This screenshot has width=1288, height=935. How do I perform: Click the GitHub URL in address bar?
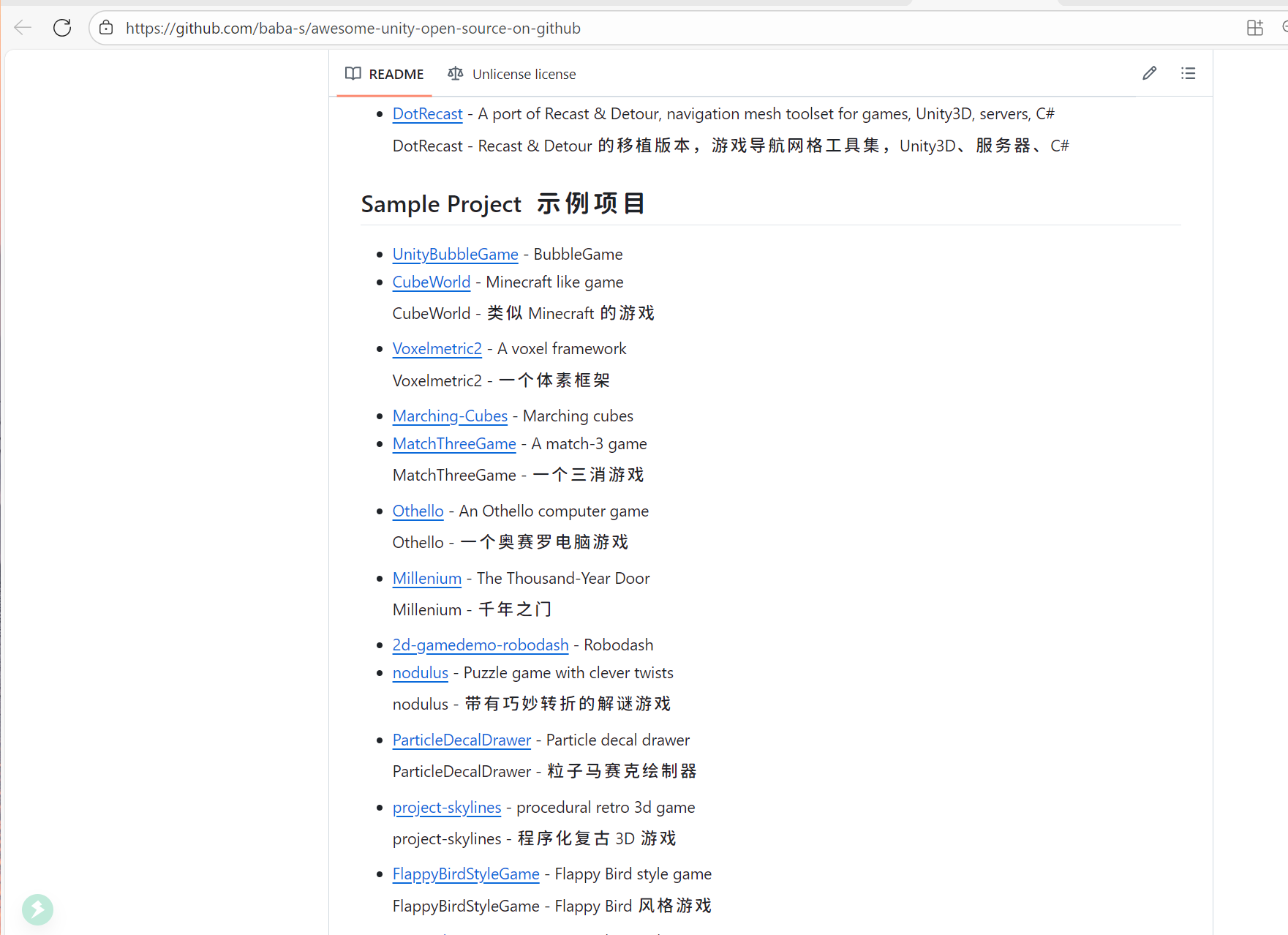353,28
